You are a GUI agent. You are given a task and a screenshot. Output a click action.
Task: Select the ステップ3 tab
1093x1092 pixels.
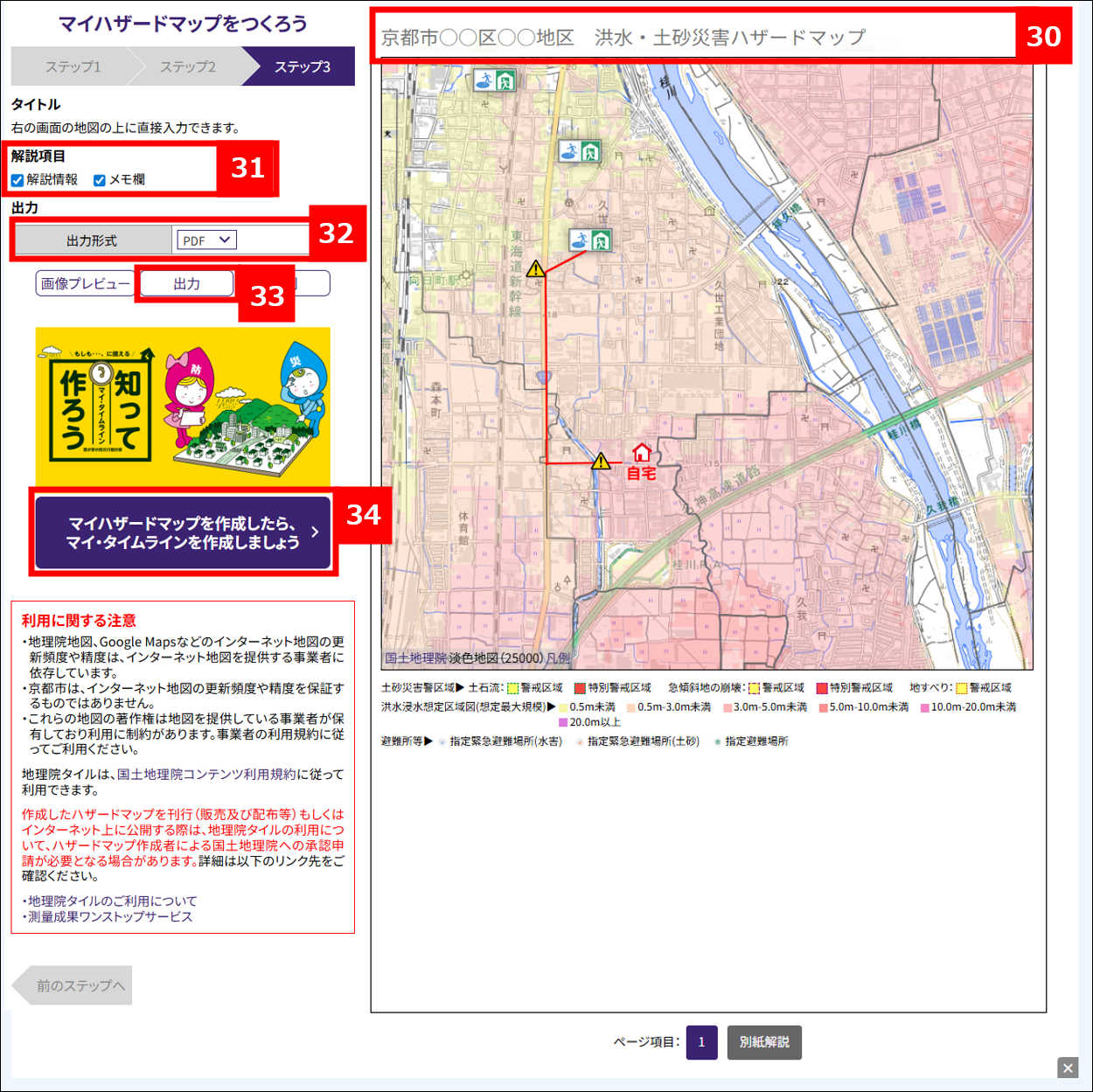(302, 66)
